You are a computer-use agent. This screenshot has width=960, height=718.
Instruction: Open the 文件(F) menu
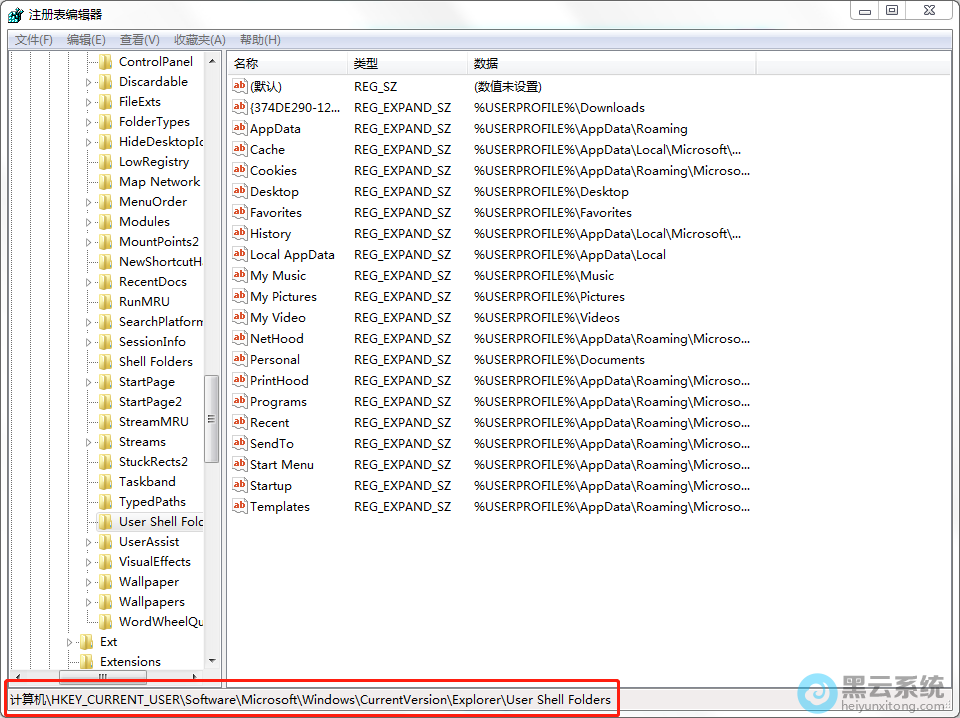click(33, 40)
